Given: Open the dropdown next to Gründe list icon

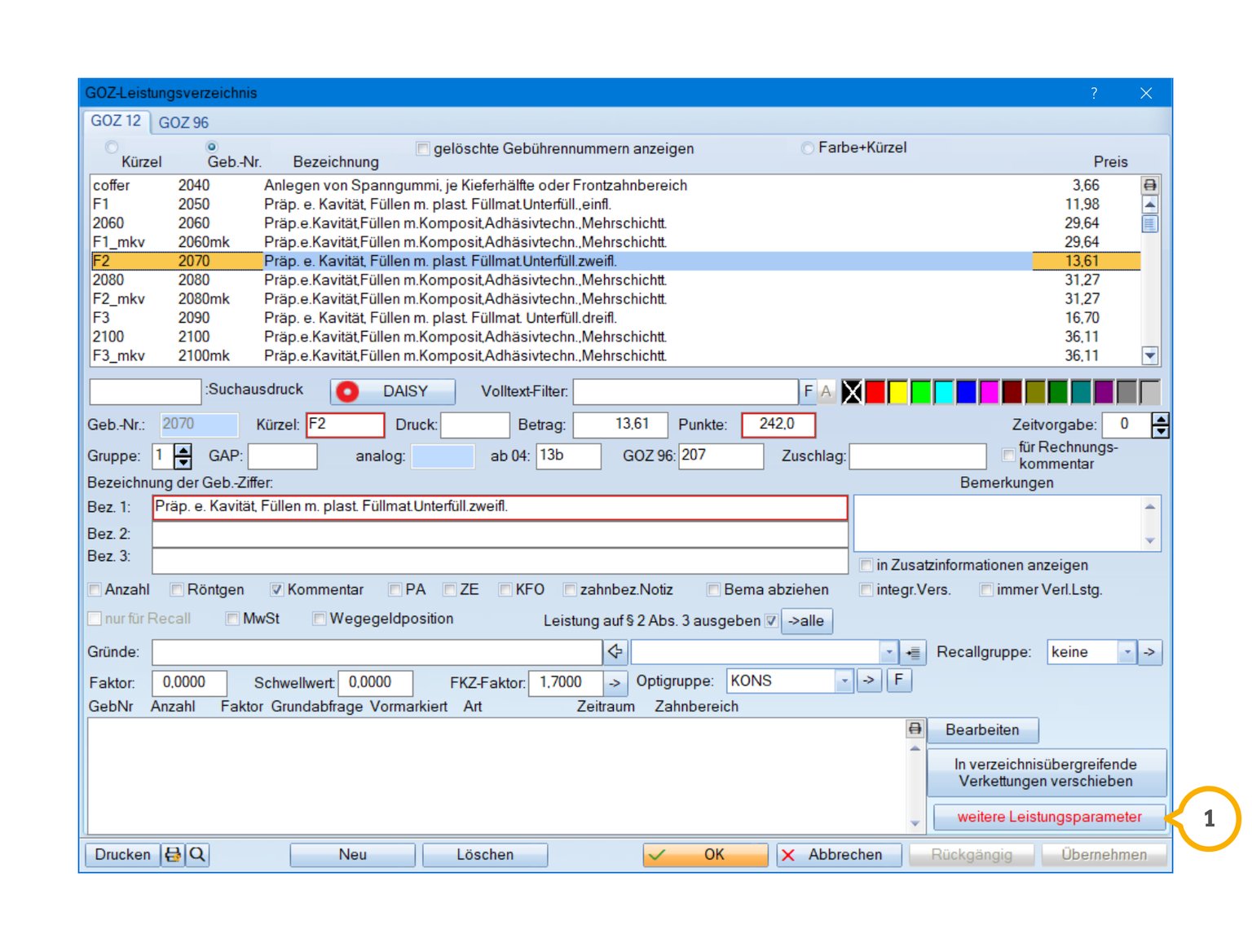Looking at the screenshot, I should (x=888, y=652).
